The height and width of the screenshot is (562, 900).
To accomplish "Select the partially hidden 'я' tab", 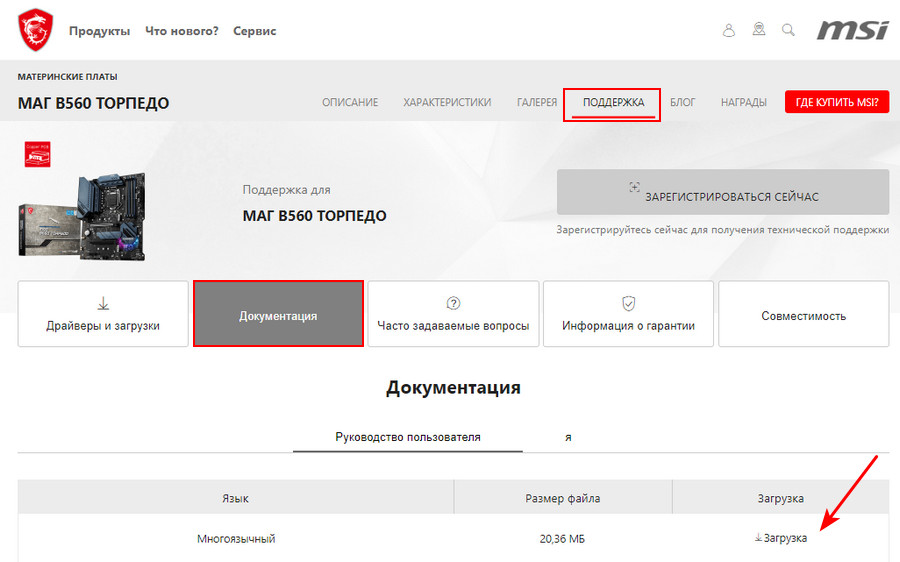I will pyautogui.click(x=568, y=437).
